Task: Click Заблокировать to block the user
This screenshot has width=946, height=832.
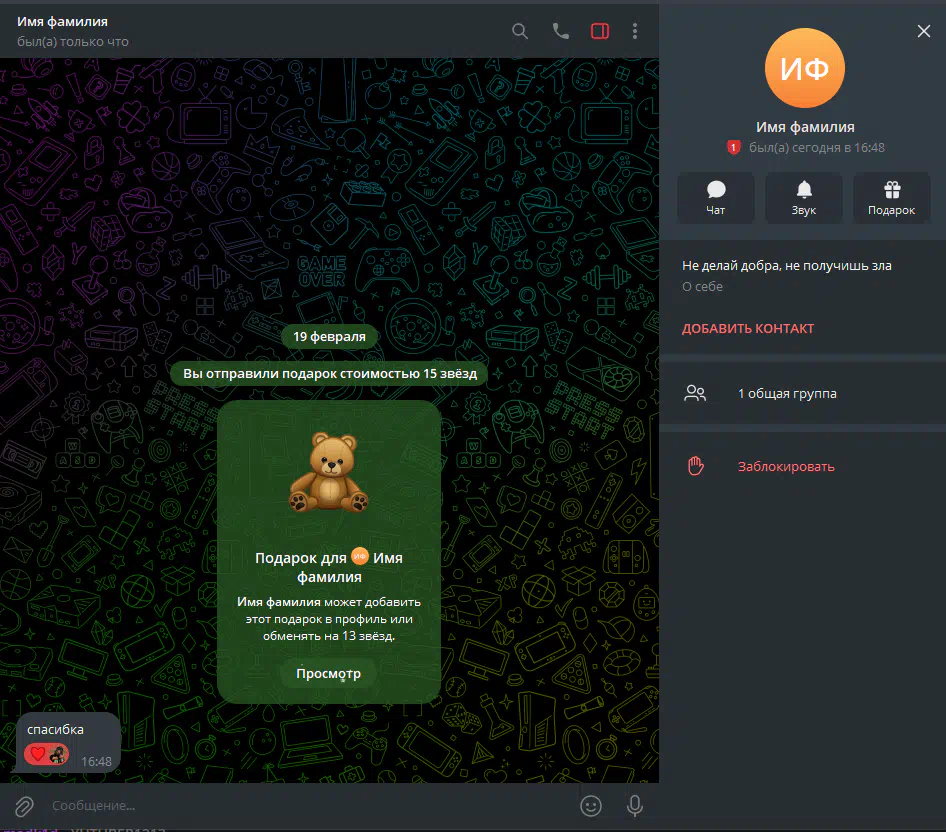Action: tap(786, 466)
